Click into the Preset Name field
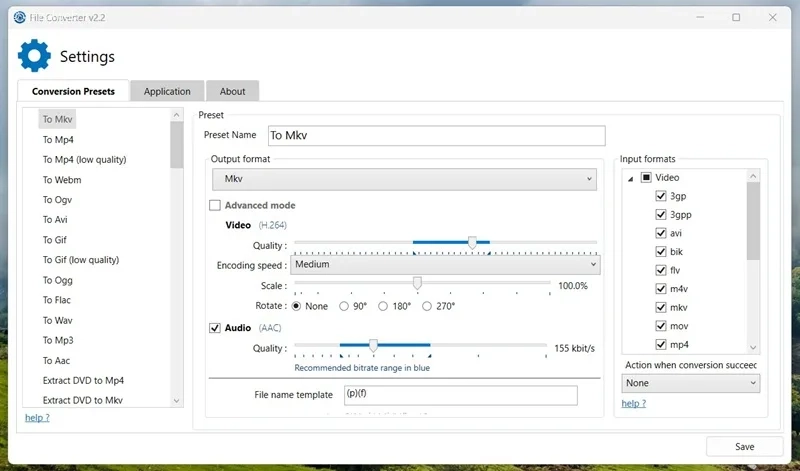 (436, 135)
